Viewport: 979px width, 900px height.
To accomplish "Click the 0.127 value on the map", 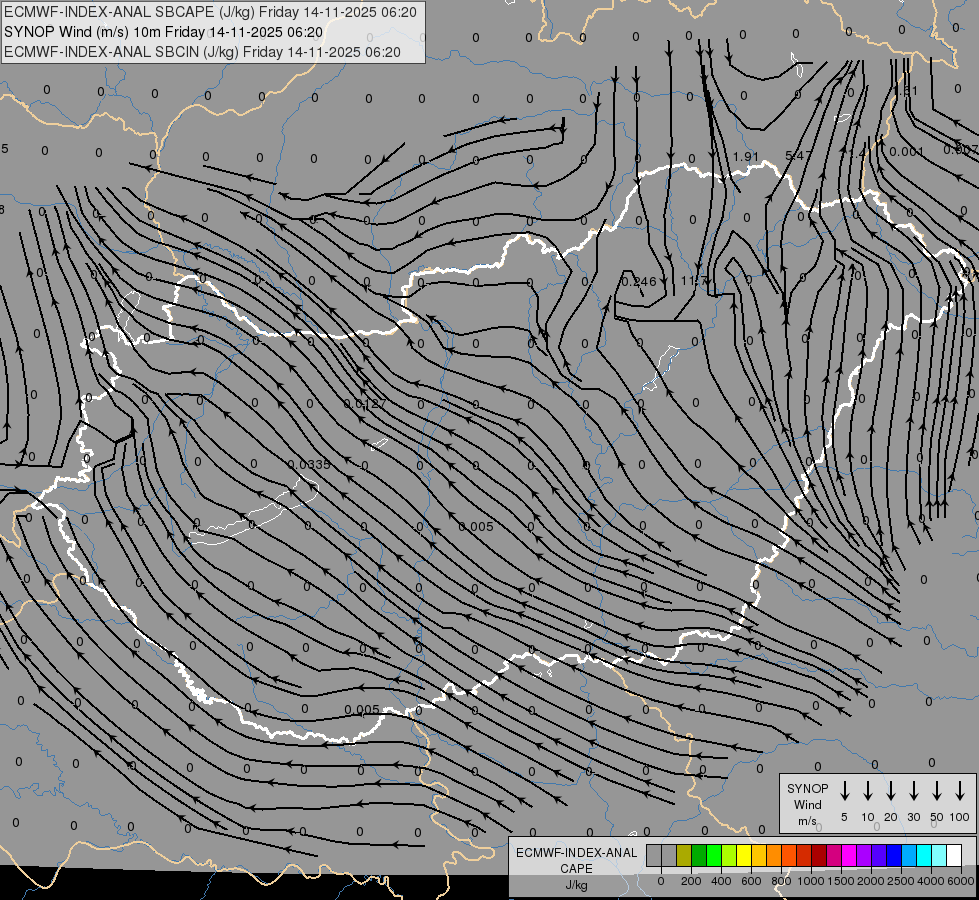I will click(365, 403).
